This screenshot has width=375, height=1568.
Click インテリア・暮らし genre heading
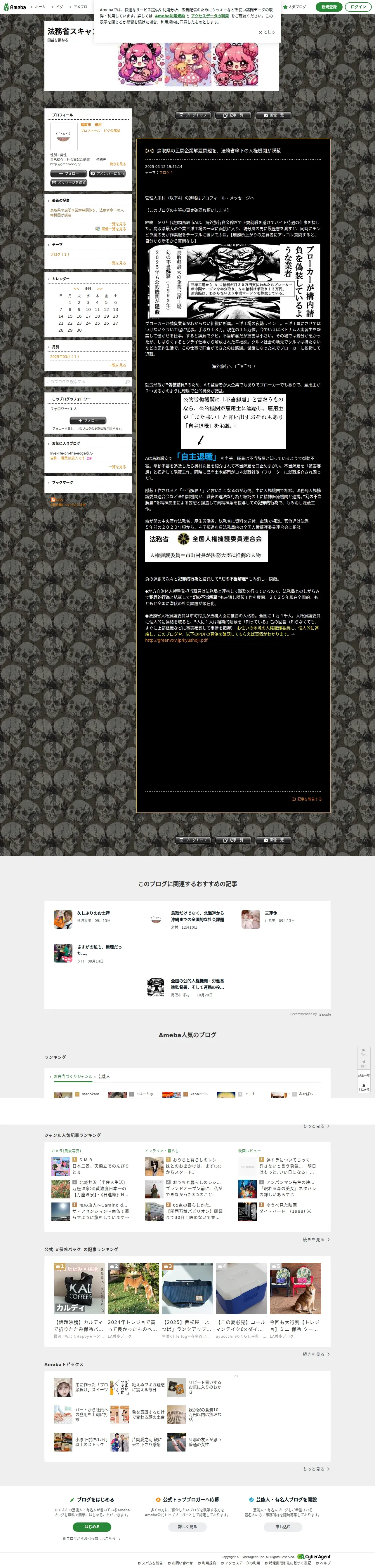click(x=161, y=1151)
